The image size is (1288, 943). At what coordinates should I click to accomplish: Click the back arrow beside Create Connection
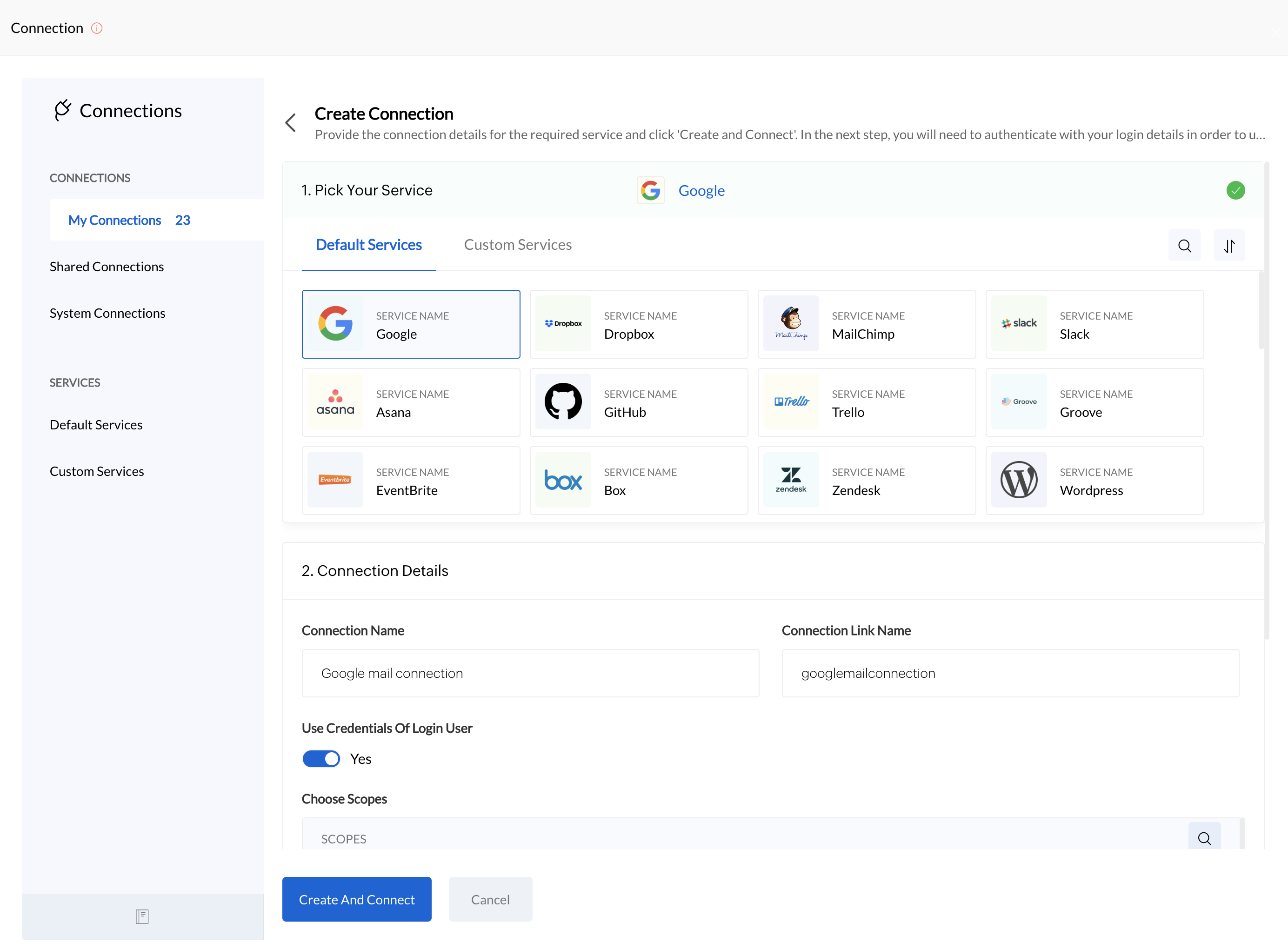pos(290,122)
